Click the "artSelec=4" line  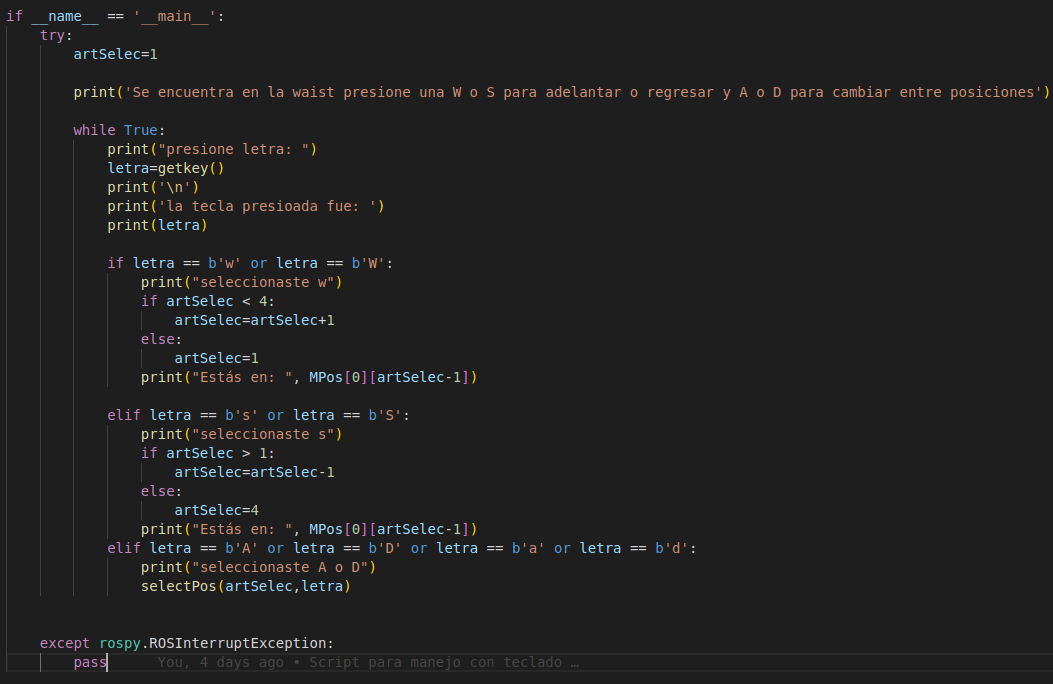(216, 510)
